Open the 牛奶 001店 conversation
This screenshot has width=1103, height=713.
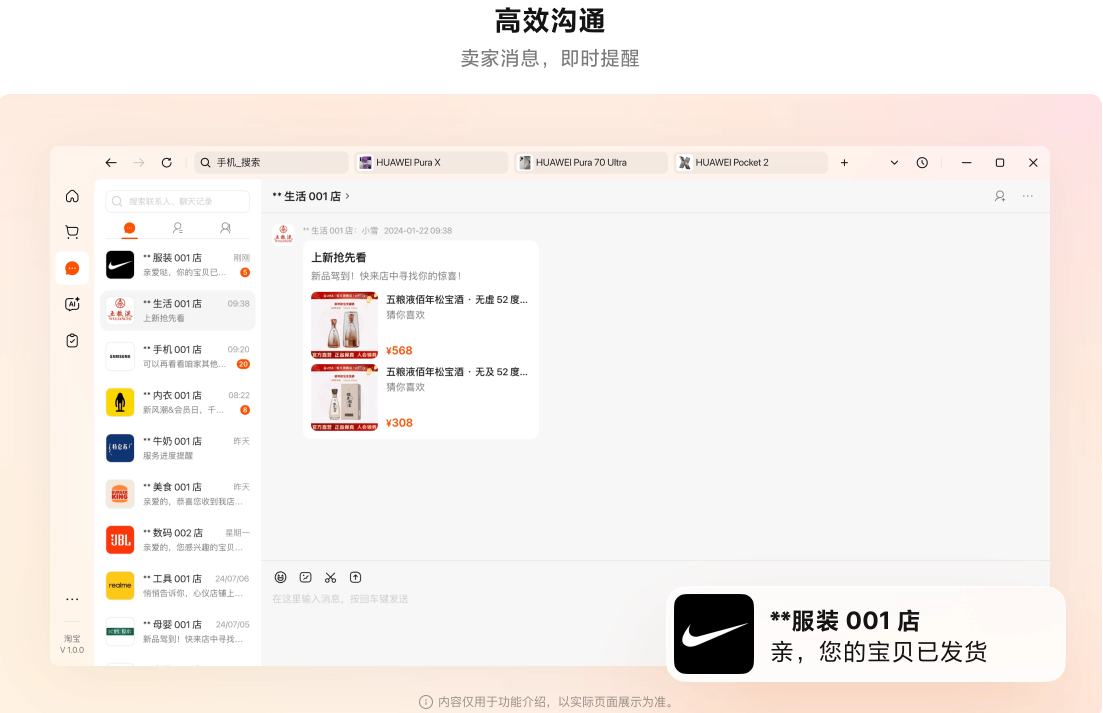[x=178, y=448]
